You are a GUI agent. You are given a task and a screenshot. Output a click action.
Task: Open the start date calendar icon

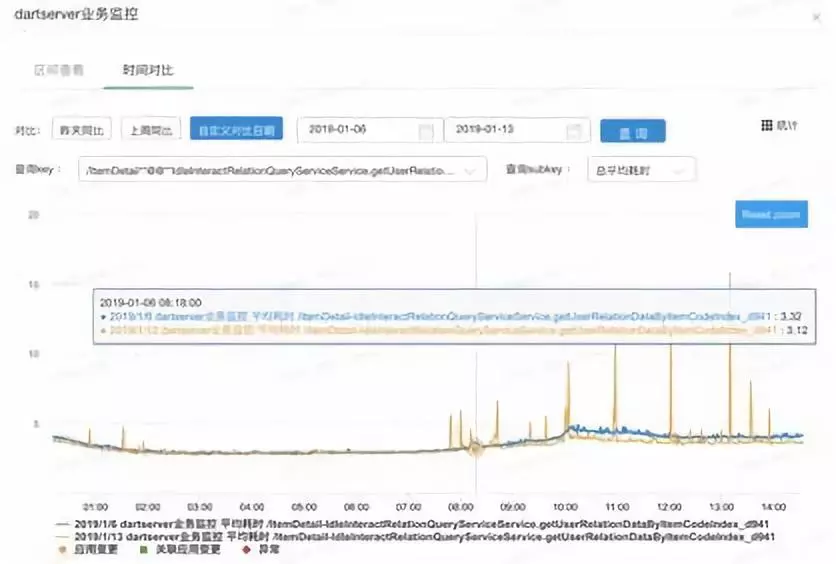(425, 131)
